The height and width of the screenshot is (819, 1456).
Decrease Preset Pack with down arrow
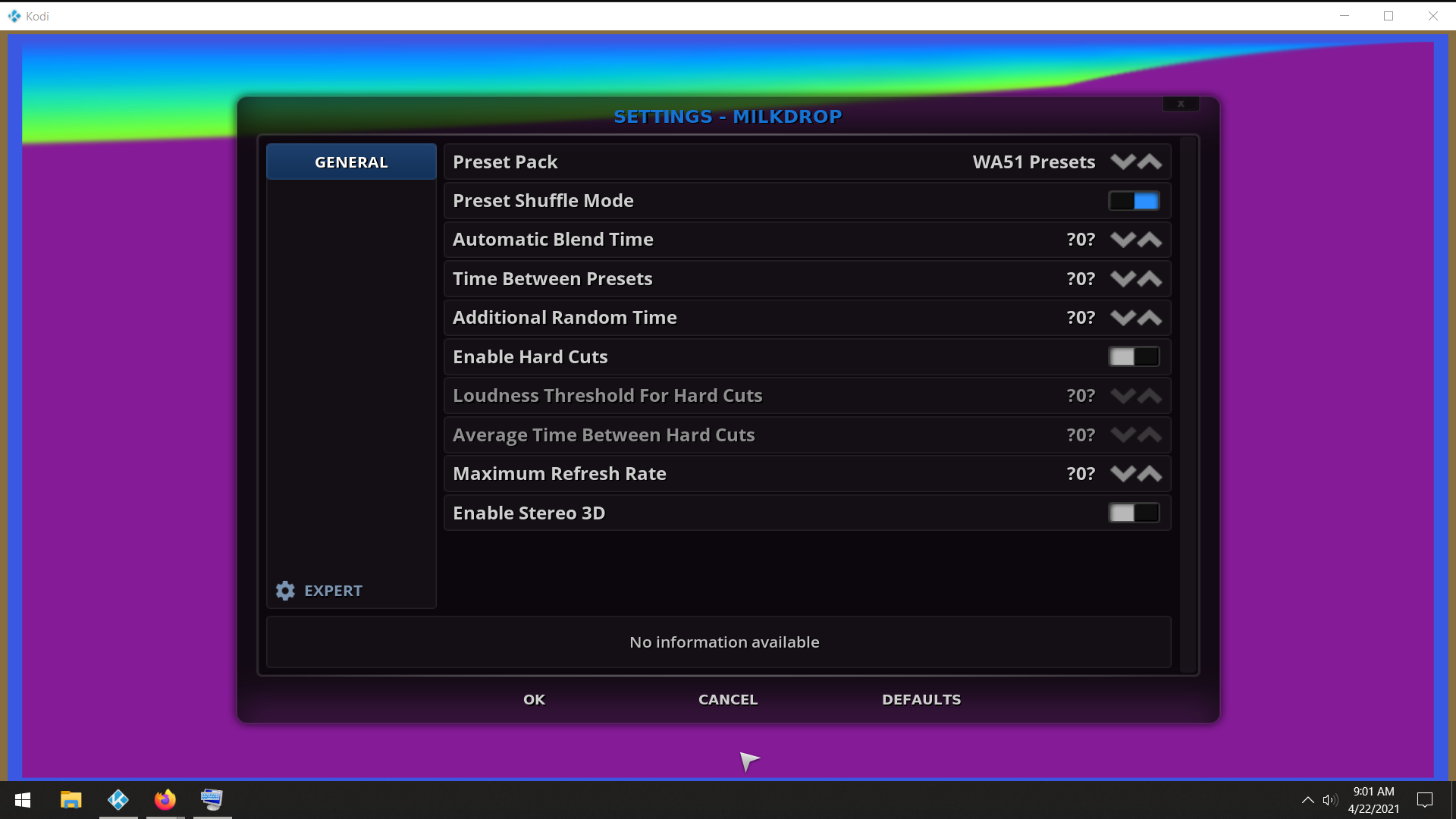point(1122,162)
